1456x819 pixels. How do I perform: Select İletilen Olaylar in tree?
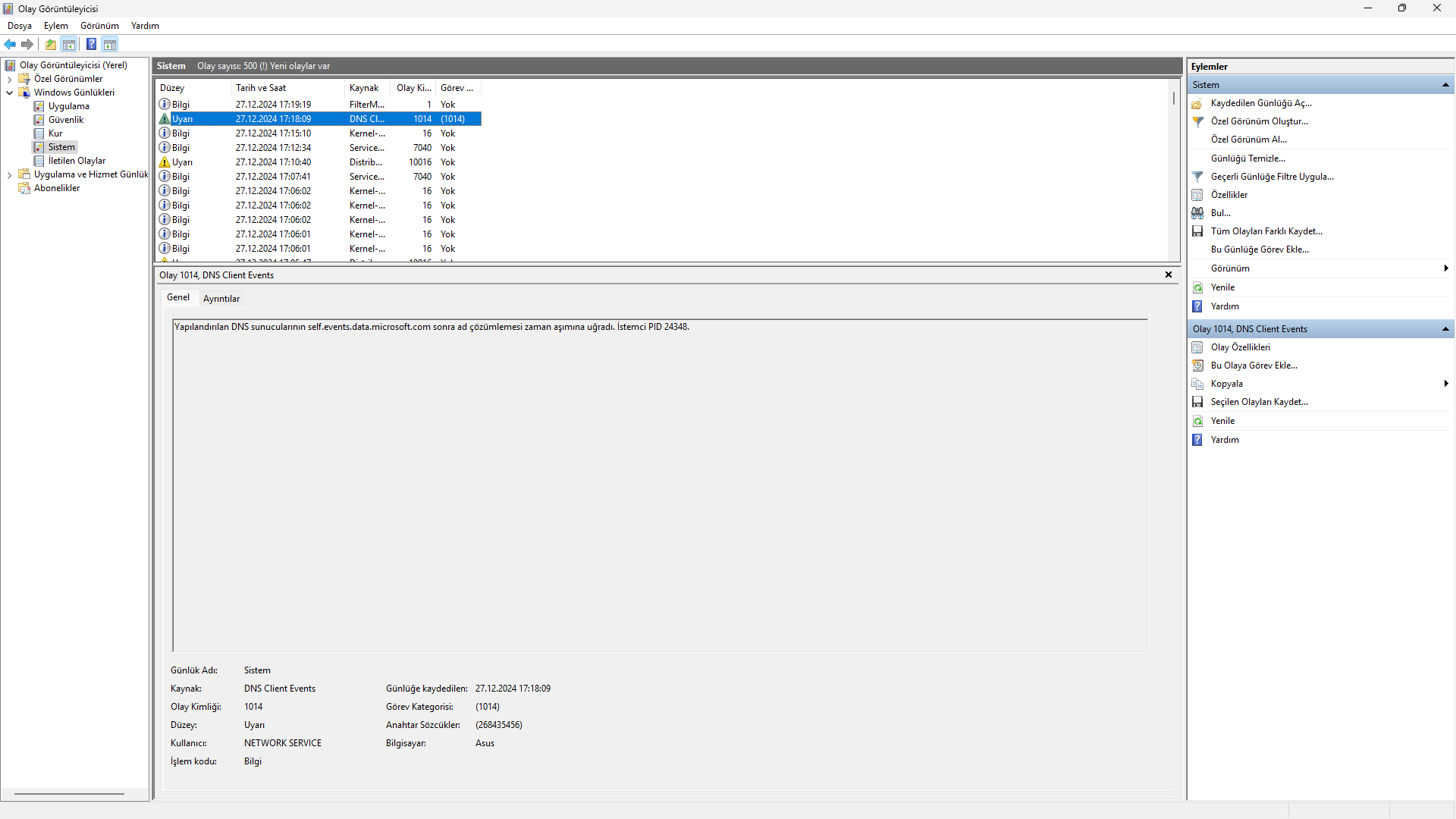[77, 161]
